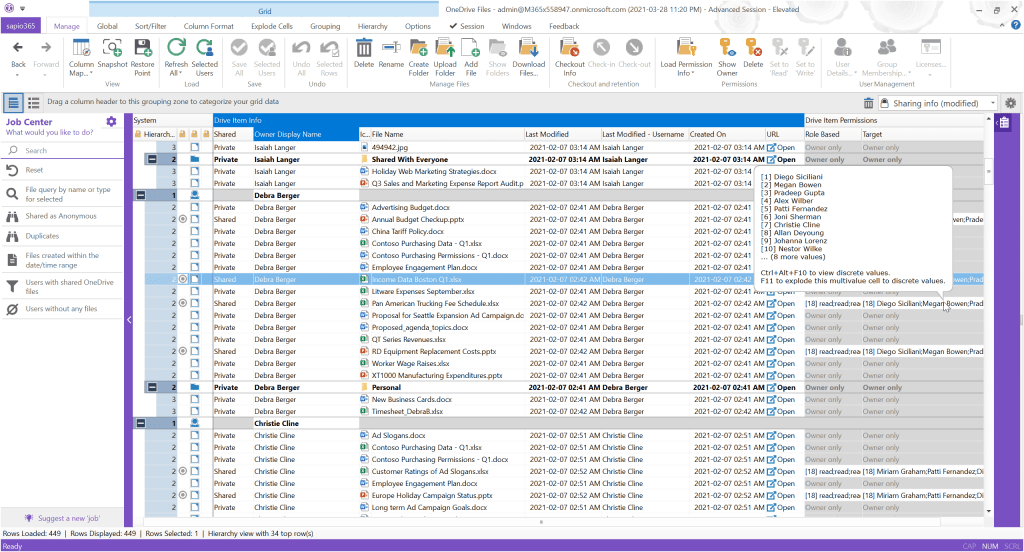Collapse Debra Berger's Personal folder row
The image size is (1024, 552).
(152, 387)
